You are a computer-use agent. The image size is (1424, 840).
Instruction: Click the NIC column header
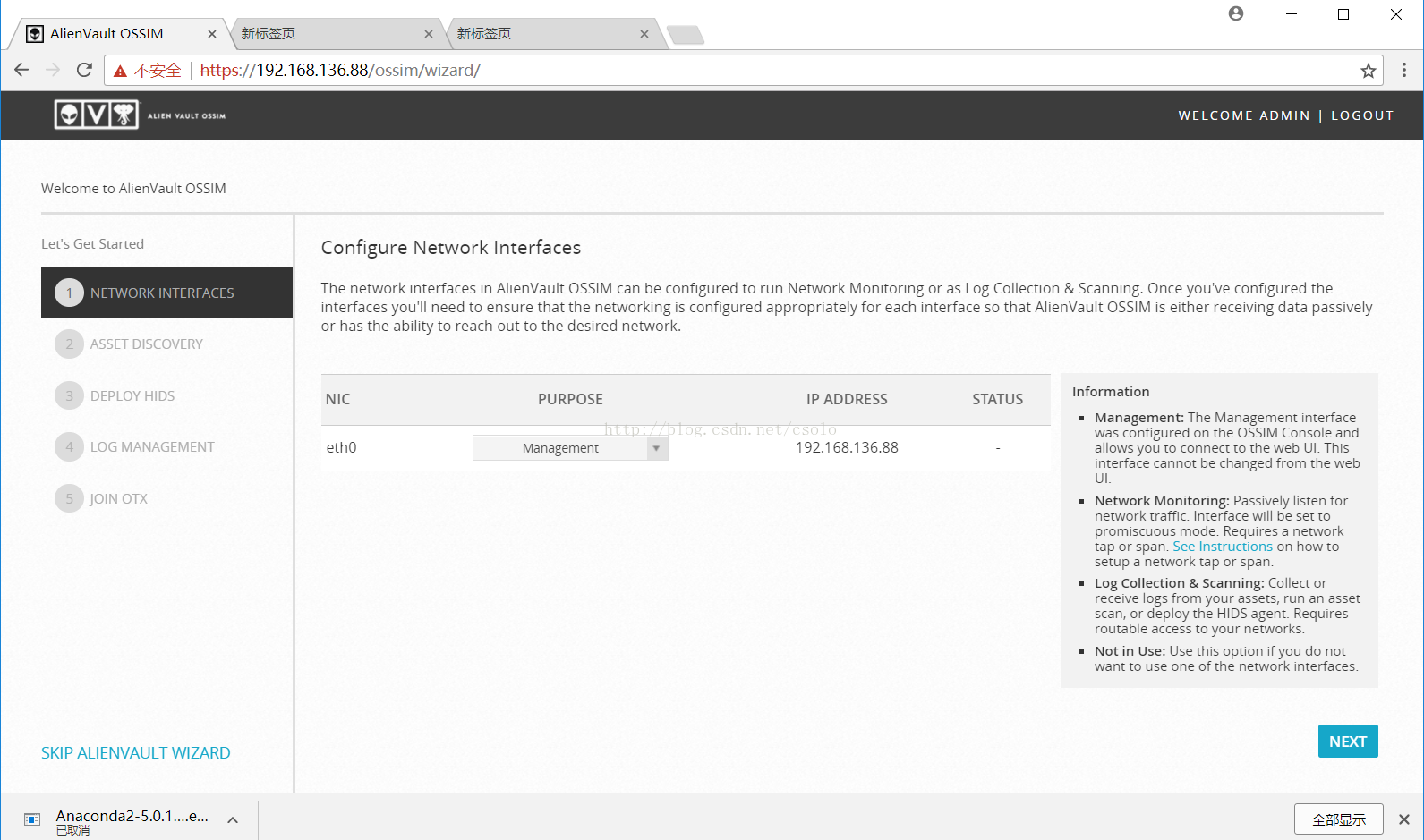point(338,399)
